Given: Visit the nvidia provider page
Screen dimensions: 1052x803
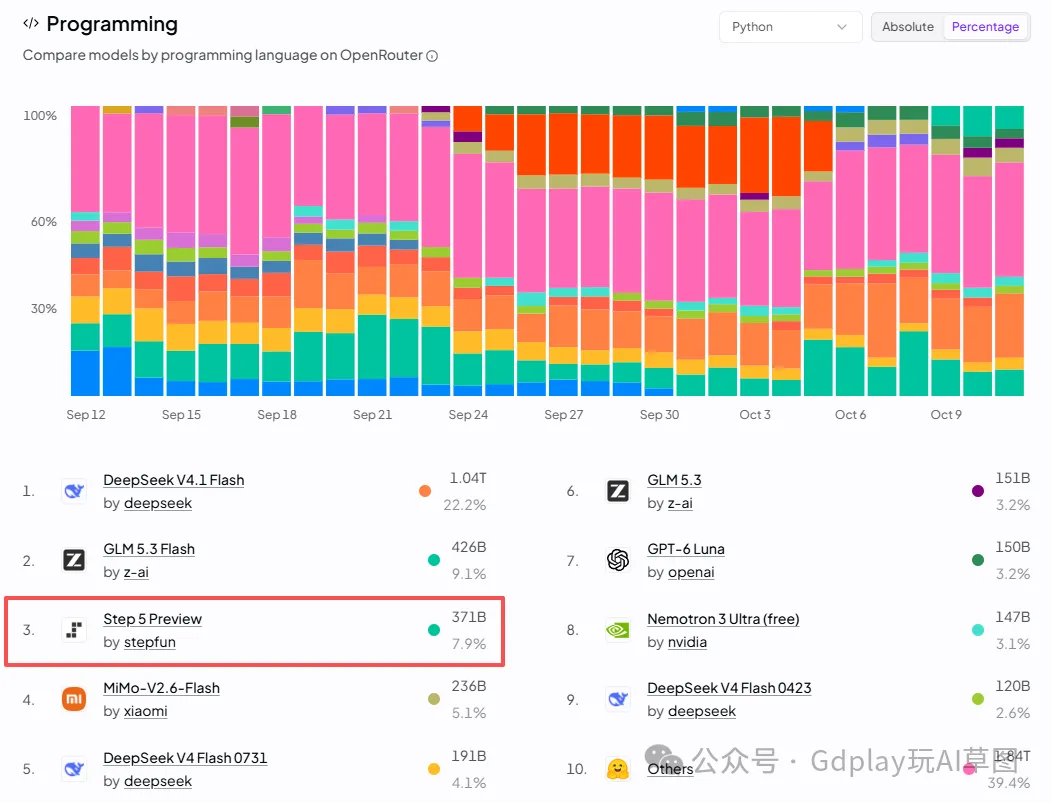Looking at the screenshot, I should click(687, 642).
